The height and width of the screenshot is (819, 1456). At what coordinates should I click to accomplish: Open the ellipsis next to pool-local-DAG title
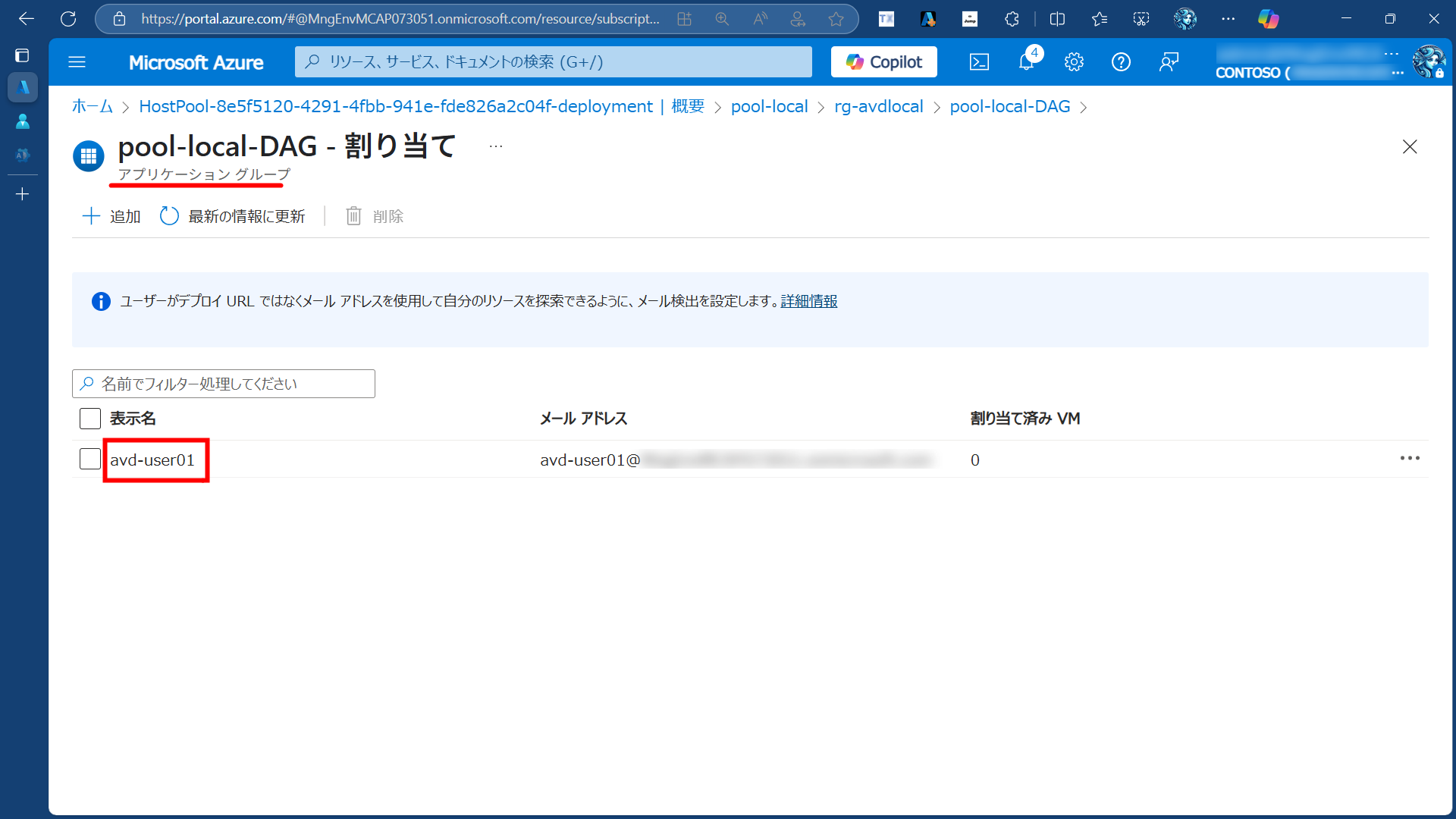495,146
